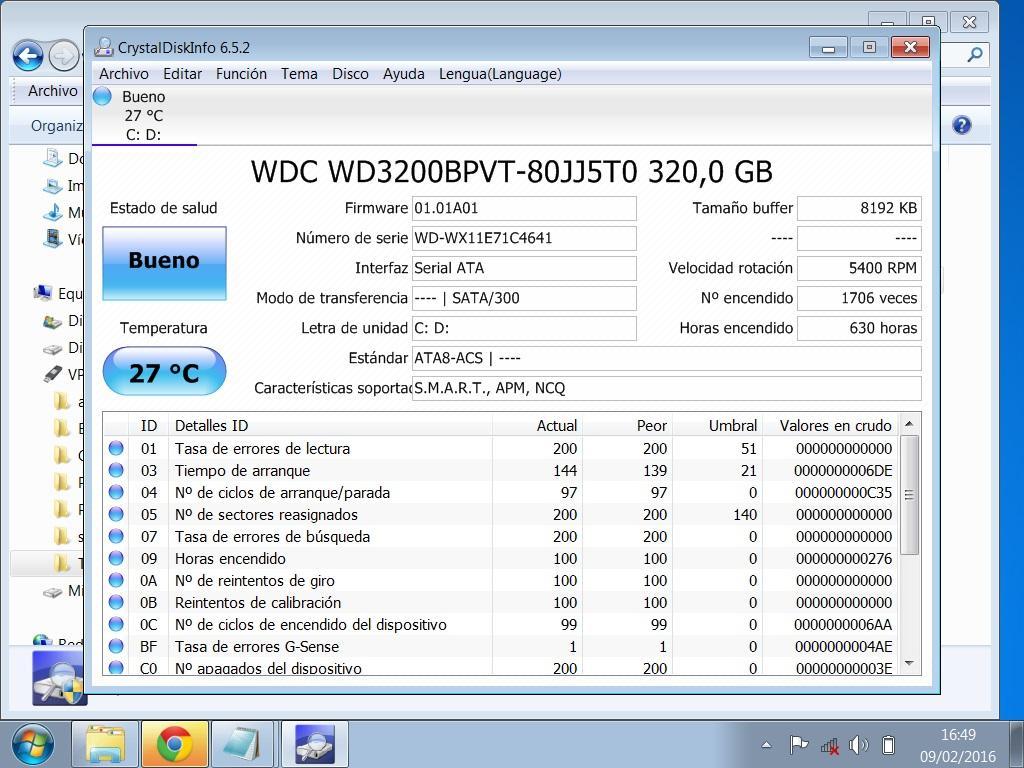Open Windows Explorer from the taskbar
The image size is (1024, 768).
click(105, 744)
